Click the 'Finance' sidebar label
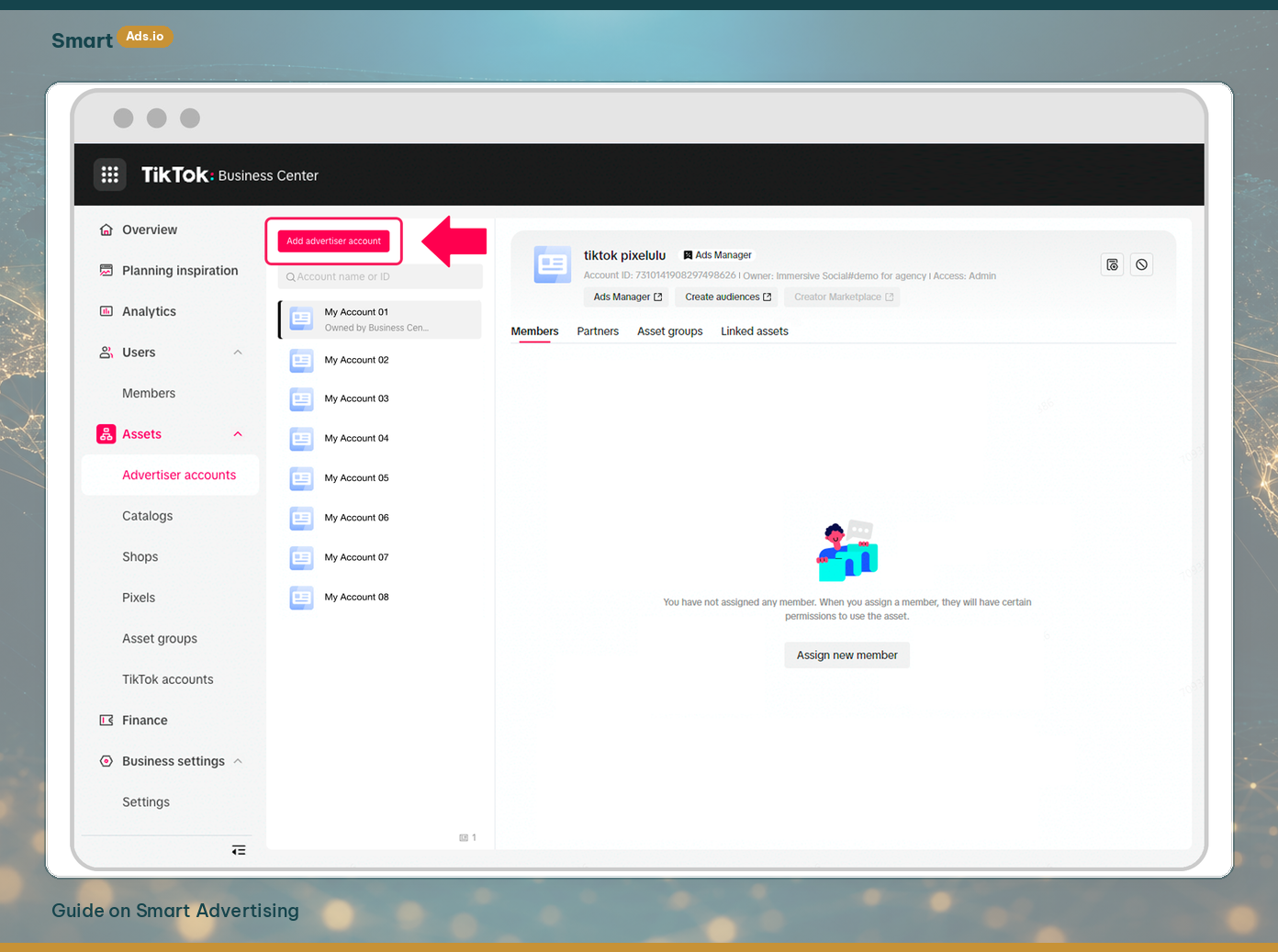 coord(145,721)
